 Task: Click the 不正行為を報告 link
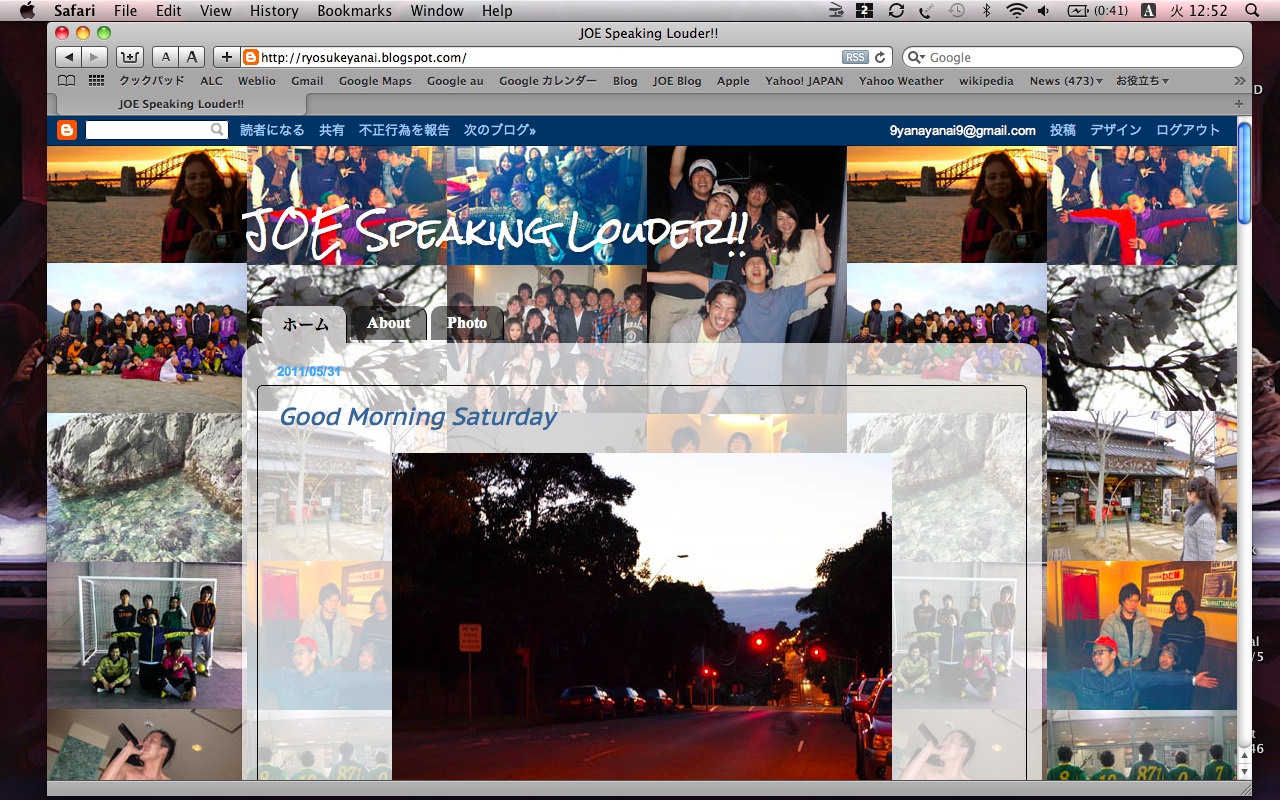(x=404, y=130)
